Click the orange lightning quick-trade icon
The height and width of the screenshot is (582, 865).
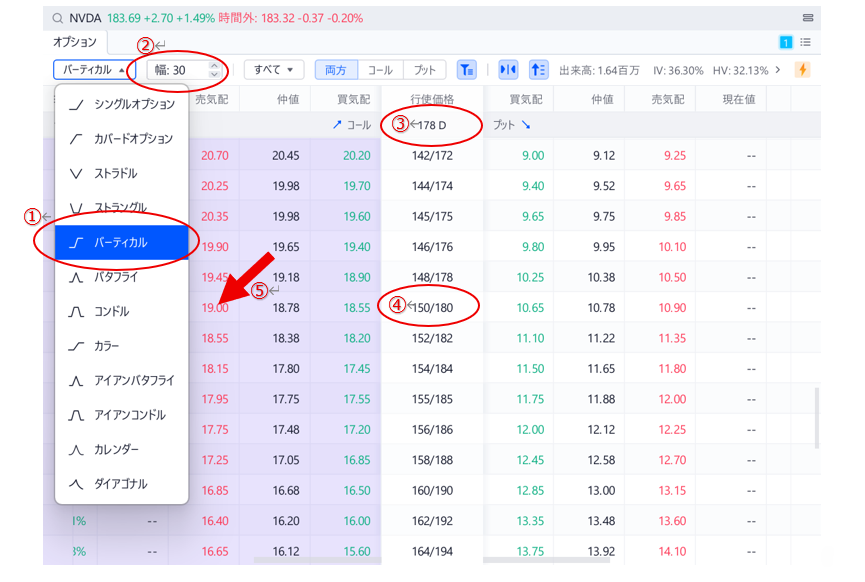pyautogui.click(x=802, y=70)
